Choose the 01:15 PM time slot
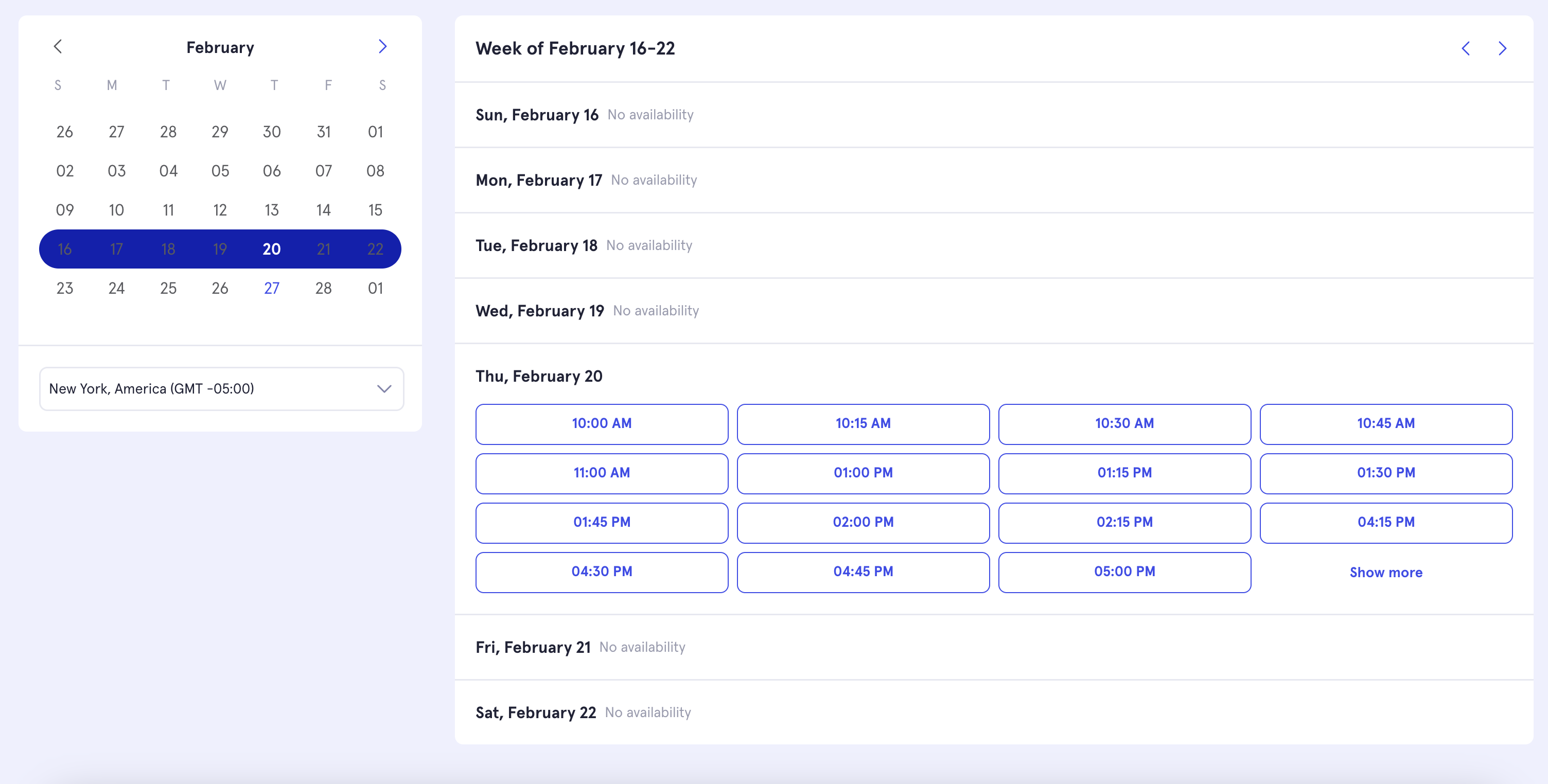 point(1124,473)
